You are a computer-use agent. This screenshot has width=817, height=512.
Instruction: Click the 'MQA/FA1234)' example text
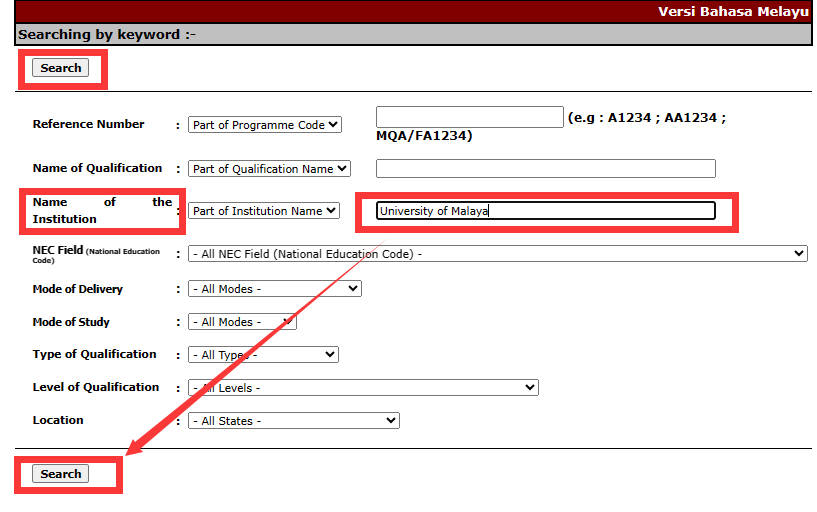coord(424,135)
